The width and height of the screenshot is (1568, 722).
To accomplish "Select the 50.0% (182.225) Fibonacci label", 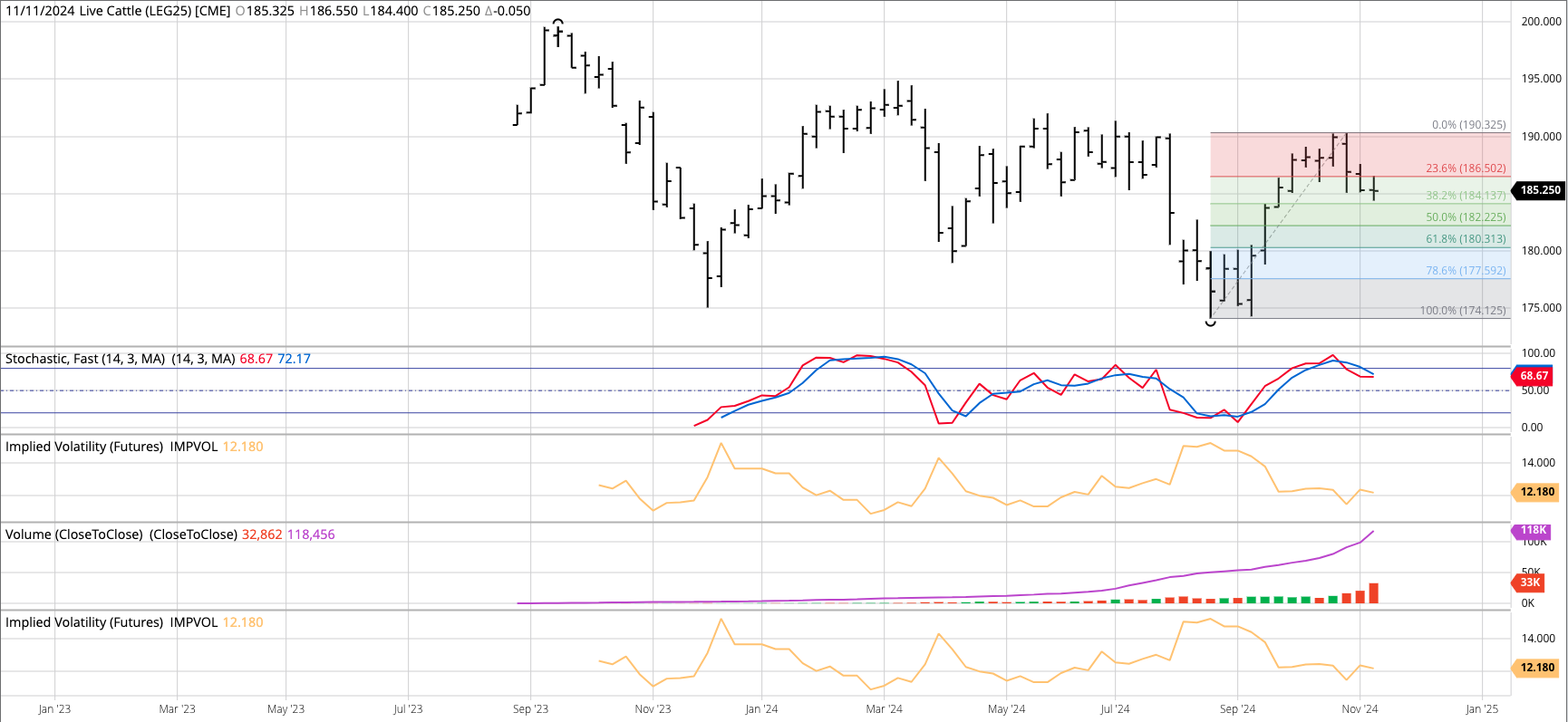I will pyautogui.click(x=1466, y=217).
